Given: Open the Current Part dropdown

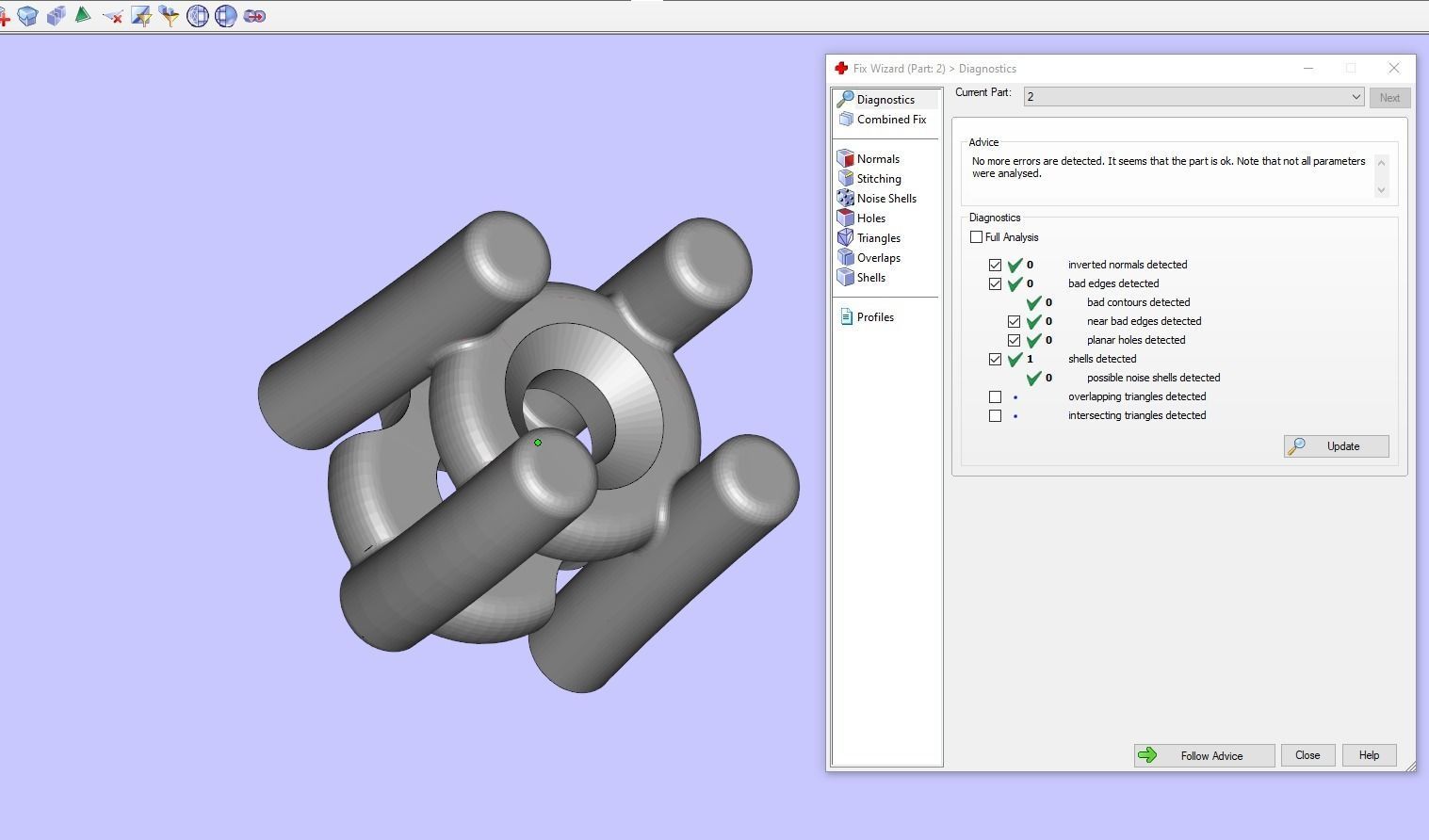Looking at the screenshot, I should click(1194, 97).
